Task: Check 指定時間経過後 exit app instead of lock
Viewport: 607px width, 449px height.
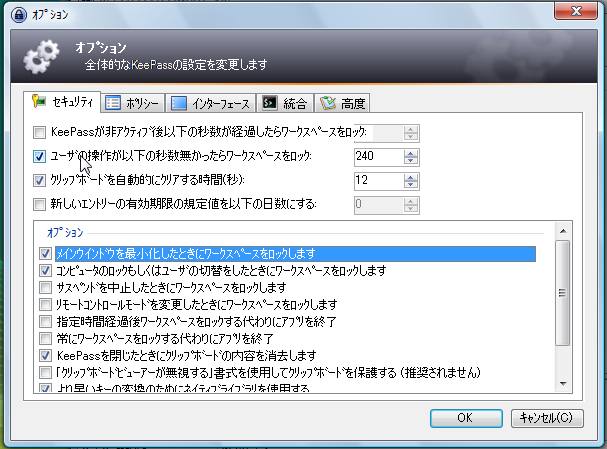Action: pyautogui.click(x=45, y=322)
